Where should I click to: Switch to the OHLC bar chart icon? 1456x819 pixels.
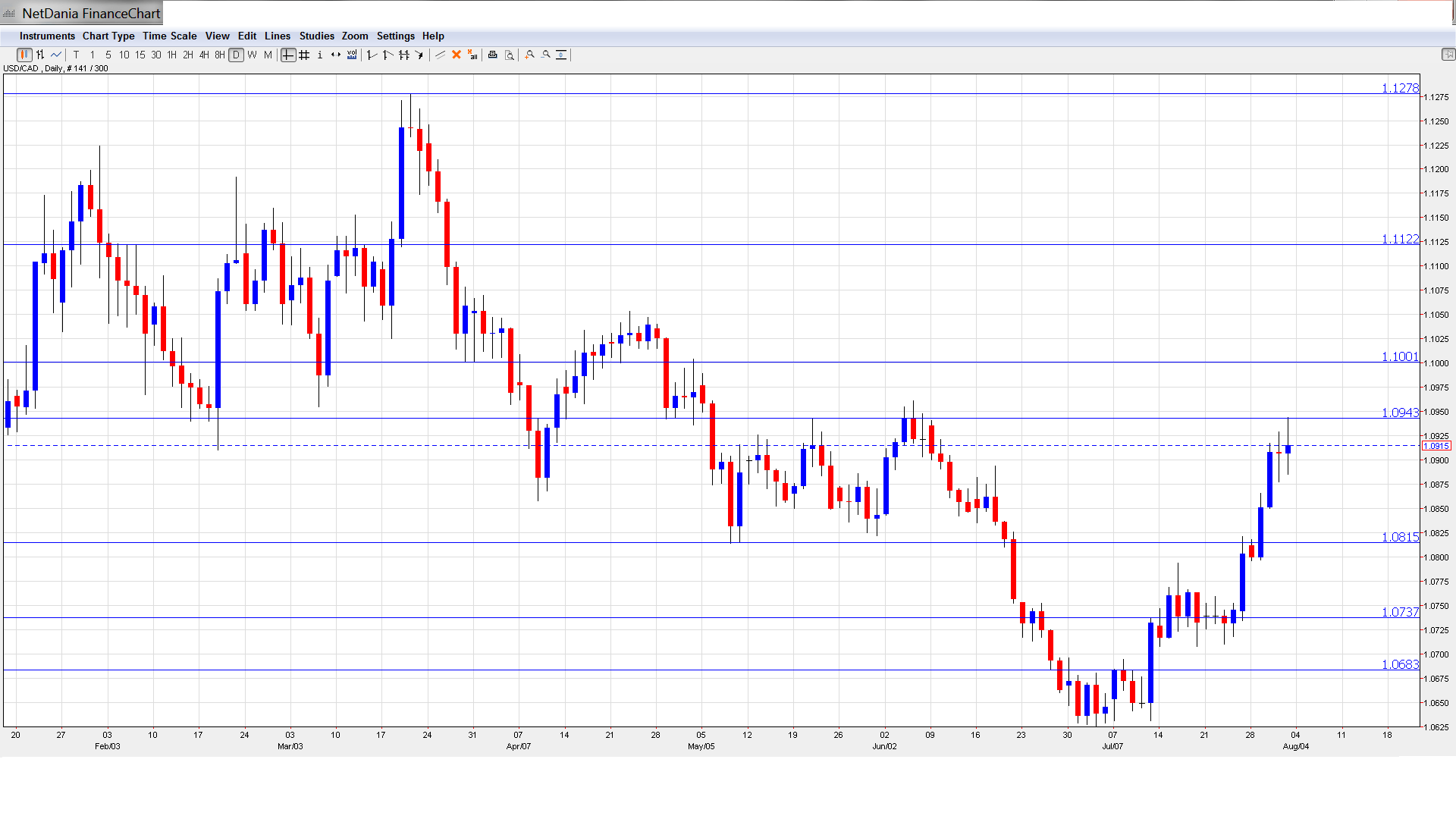[x=40, y=55]
